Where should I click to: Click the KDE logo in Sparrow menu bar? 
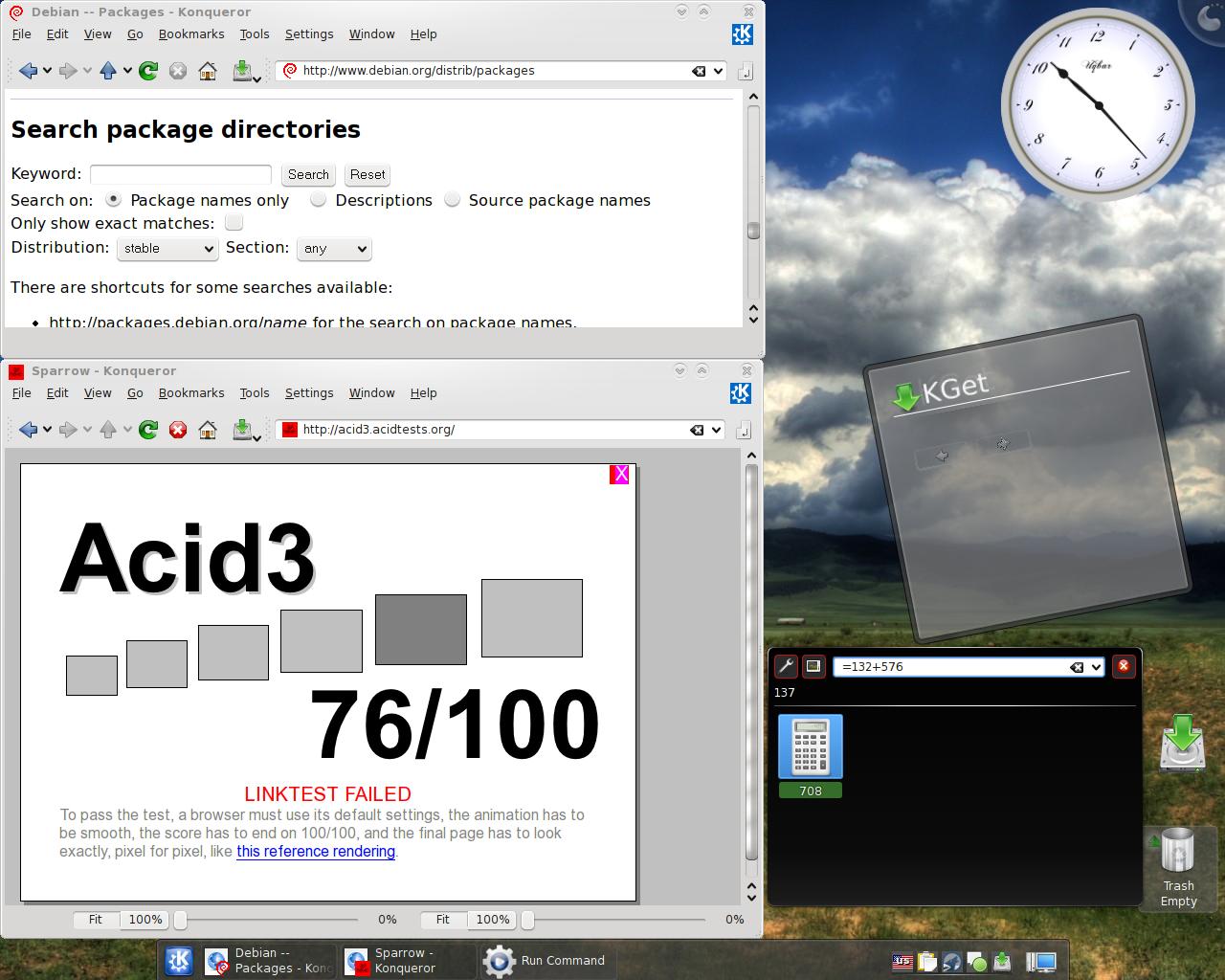pyautogui.click(x=743, y=392)
